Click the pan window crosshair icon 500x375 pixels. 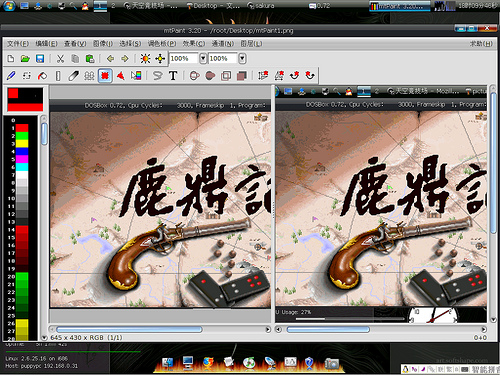coord(160,59)
